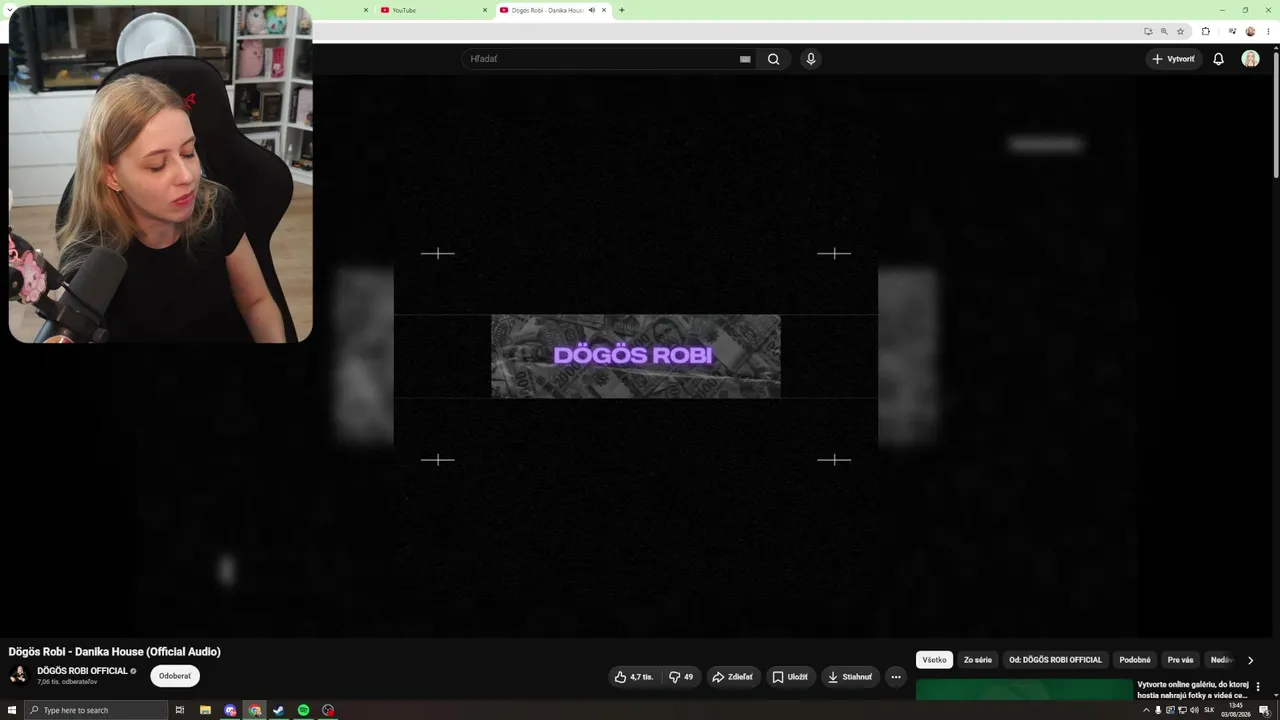Select the Pre vás filter chip

tap(1181, 660)
